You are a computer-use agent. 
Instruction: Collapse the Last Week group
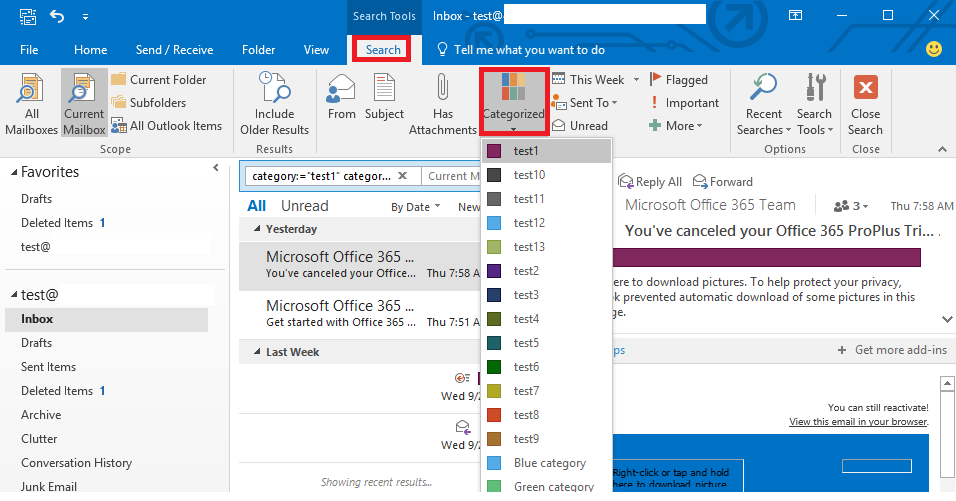pos(257,352)
